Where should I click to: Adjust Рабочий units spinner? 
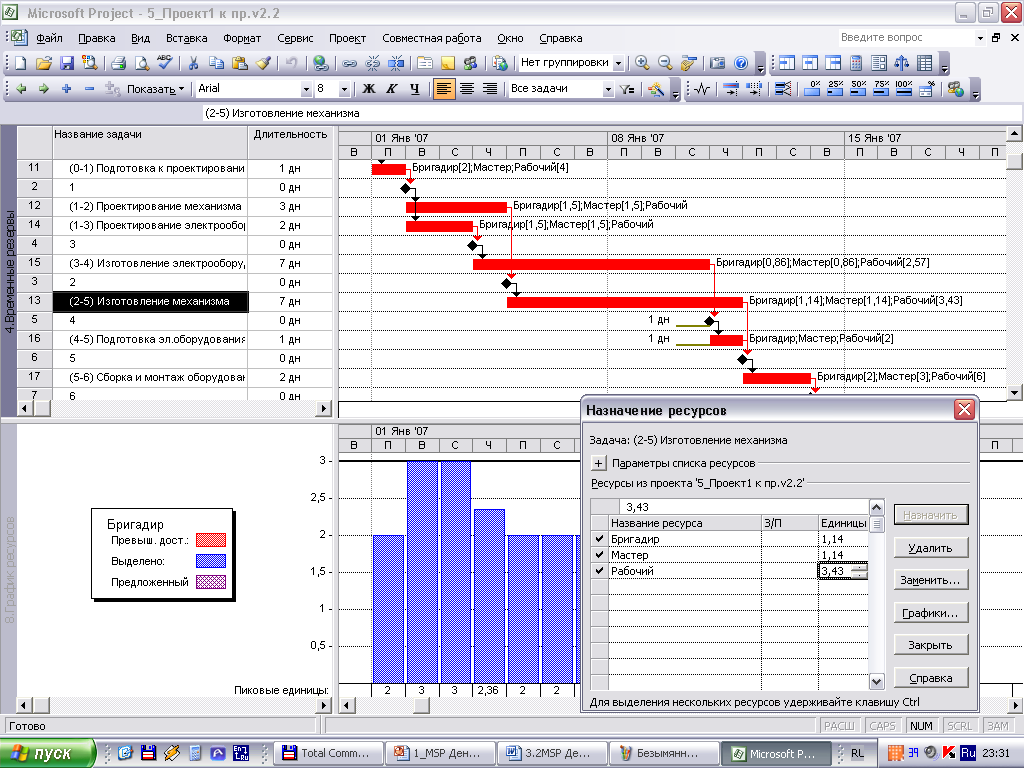click(x=860, y=571)
